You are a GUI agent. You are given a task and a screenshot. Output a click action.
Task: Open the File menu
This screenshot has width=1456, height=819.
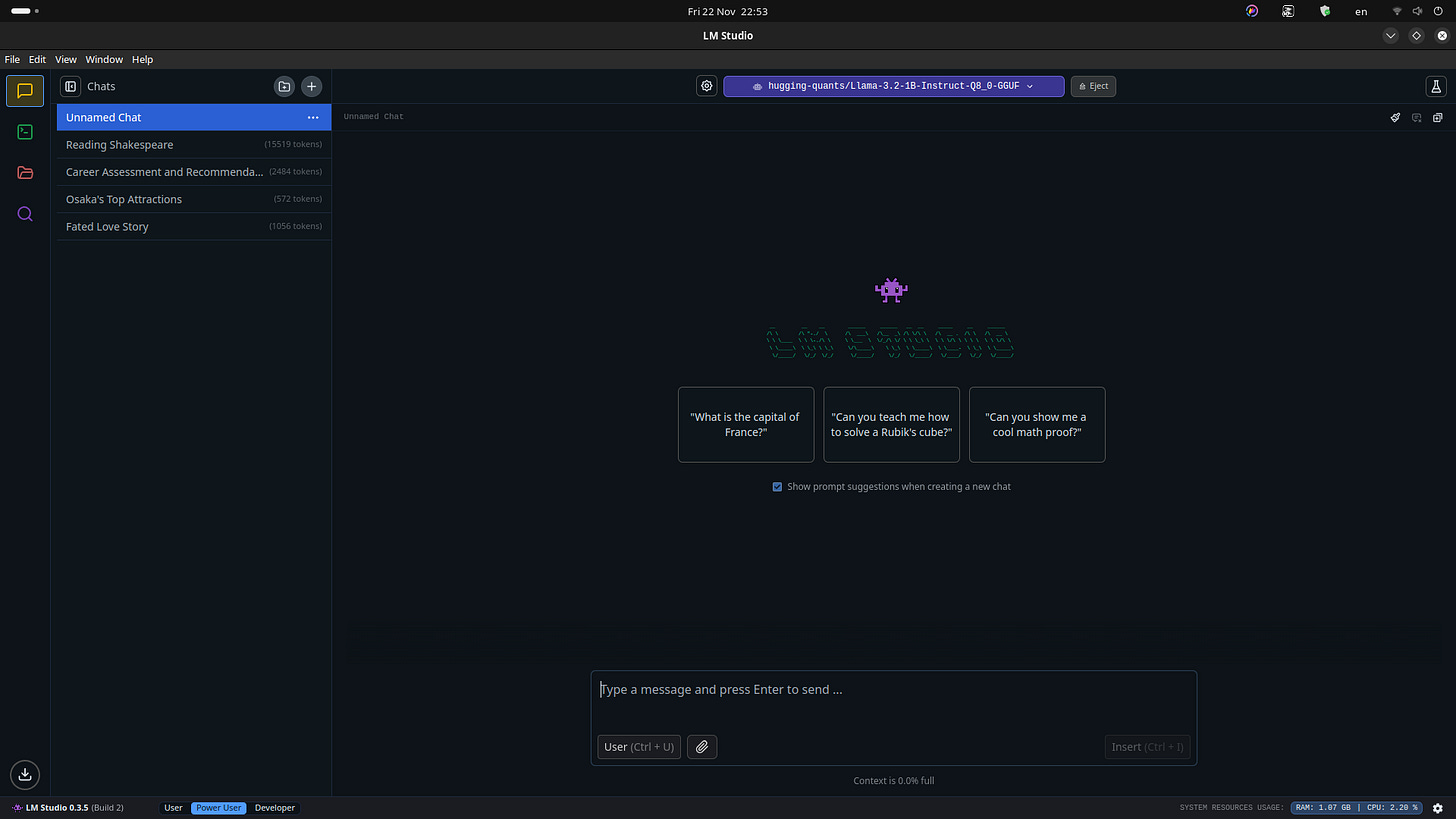12,60
